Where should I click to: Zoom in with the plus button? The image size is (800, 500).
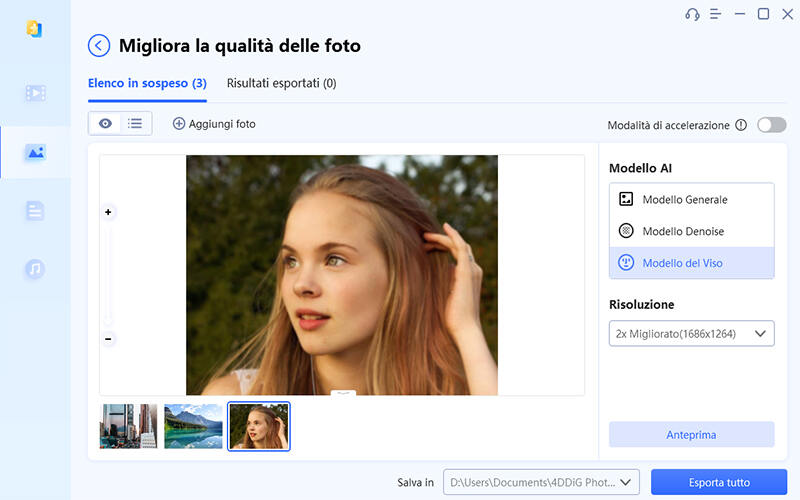(108, 212)
